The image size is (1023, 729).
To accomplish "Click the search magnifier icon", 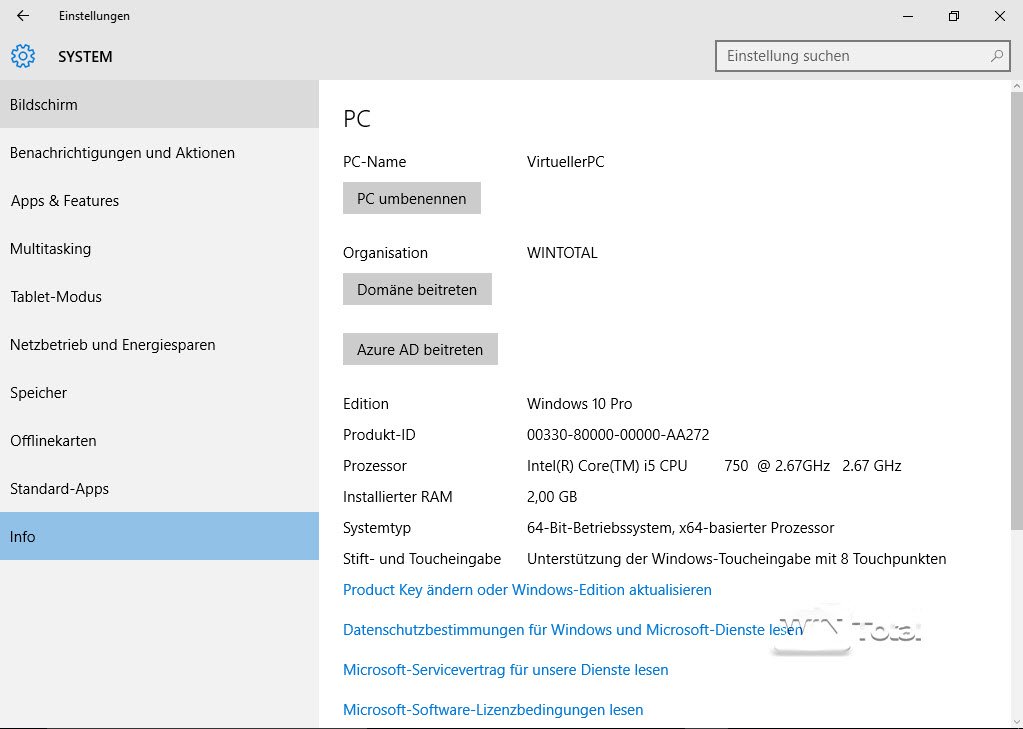I will point(996,56).
